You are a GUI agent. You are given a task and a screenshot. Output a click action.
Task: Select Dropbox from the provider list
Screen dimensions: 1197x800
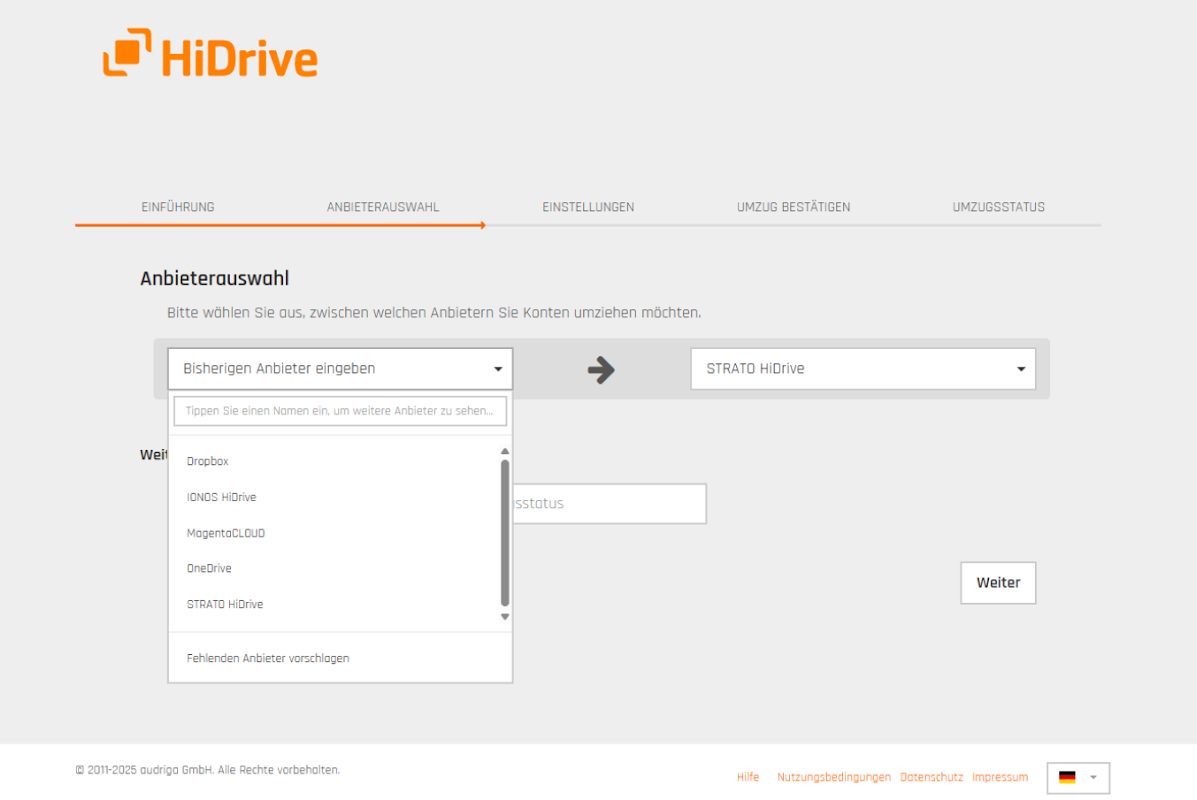[207, 461]
